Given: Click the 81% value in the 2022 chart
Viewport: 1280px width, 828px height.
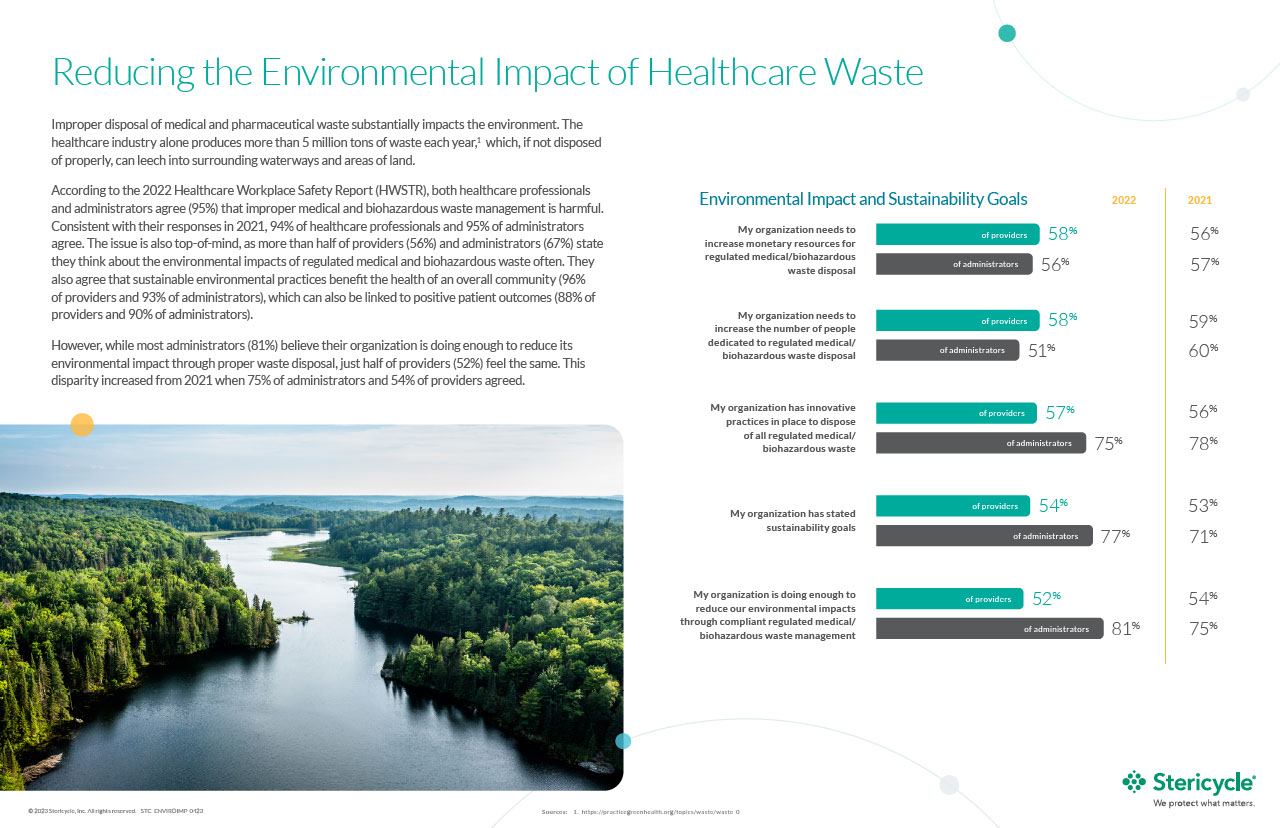Looking at the screenshot, I should (x=1125, y=629).
